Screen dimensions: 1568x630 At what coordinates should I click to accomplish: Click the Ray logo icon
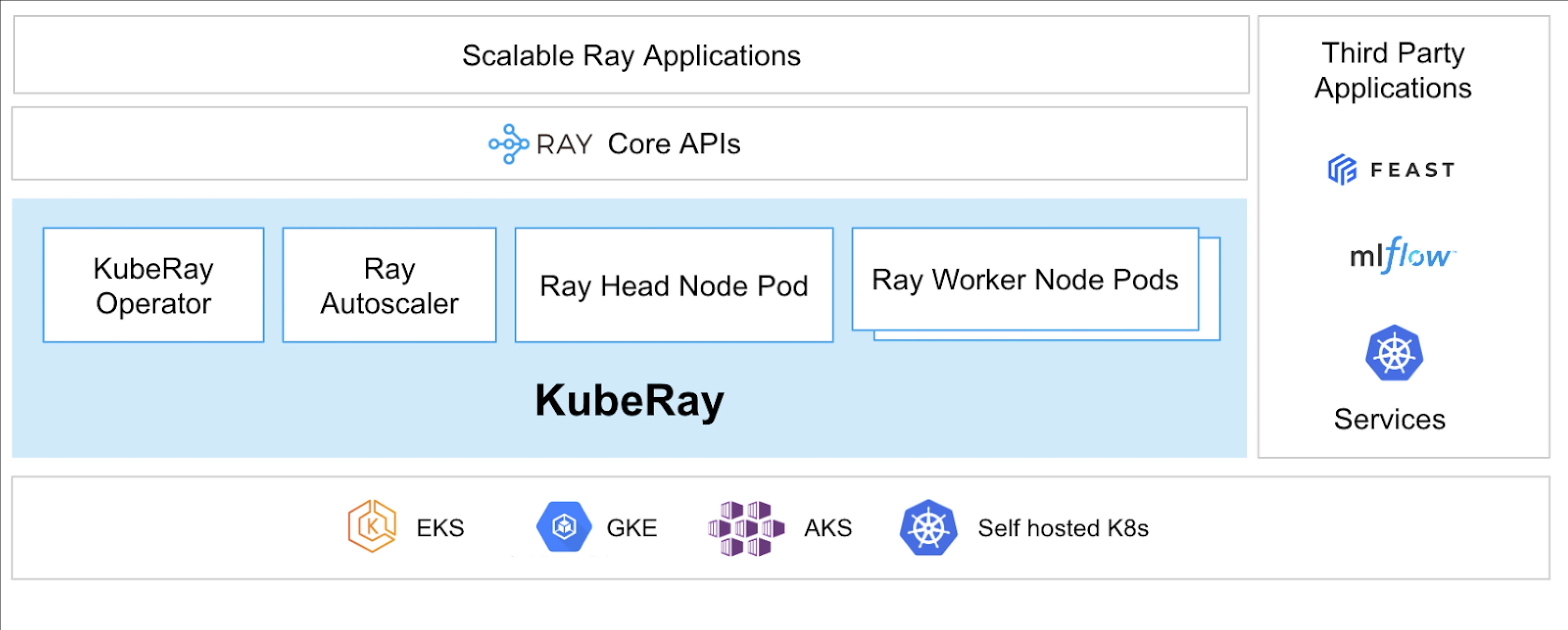coord(509,144)
